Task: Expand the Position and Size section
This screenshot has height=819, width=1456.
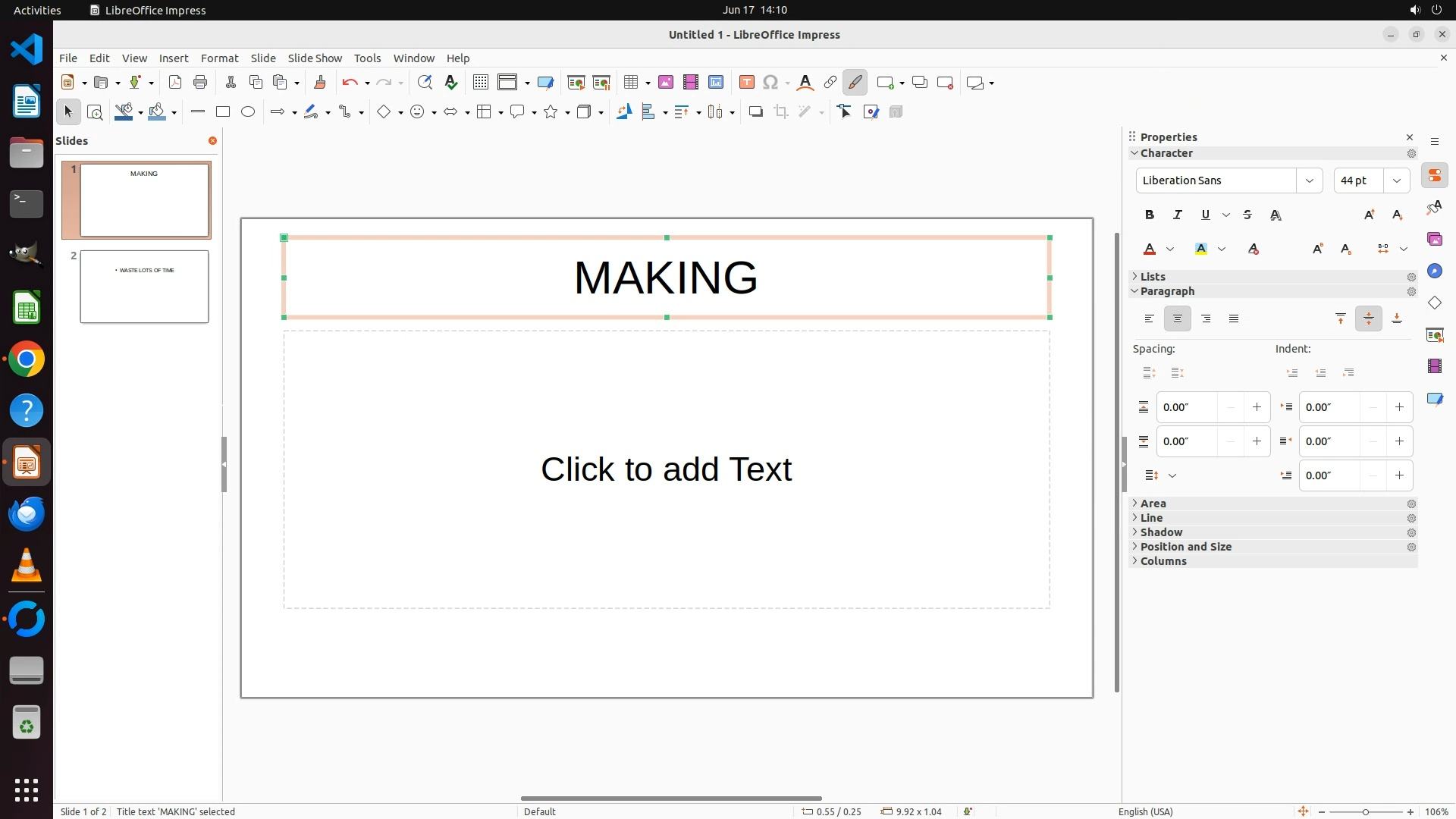Action: coord(1185,547)
